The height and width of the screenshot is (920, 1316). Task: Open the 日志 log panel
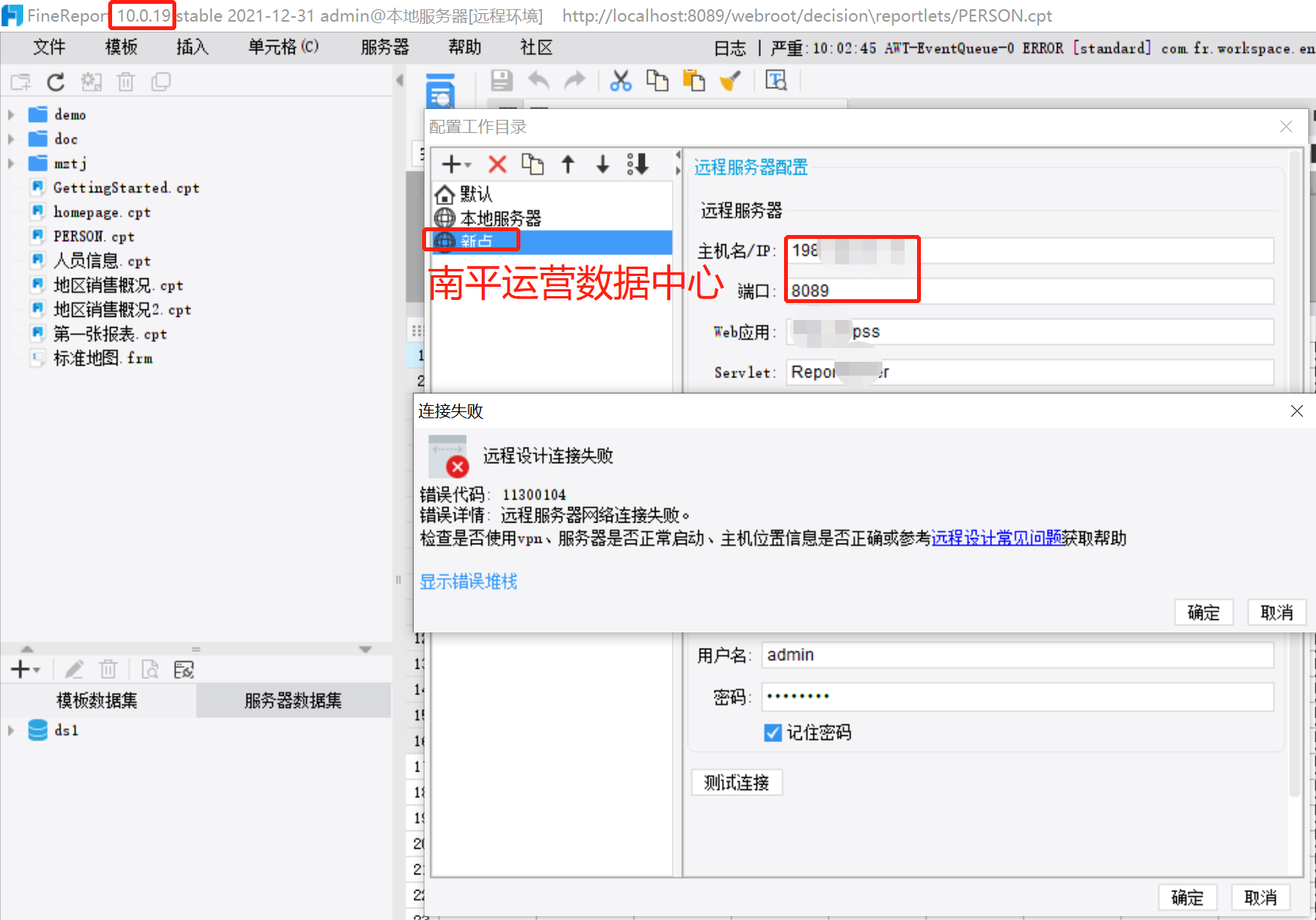tap(730, 48)
